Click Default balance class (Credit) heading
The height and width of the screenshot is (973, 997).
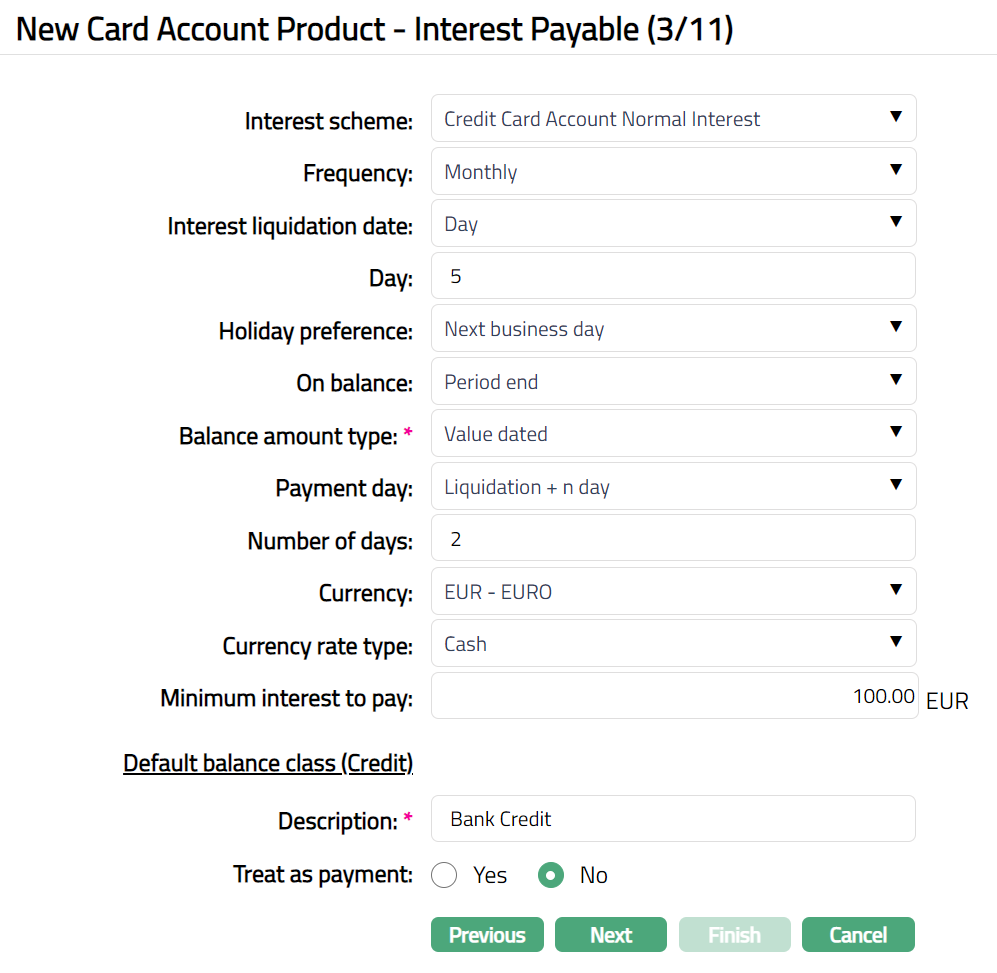tap(268, 764)
